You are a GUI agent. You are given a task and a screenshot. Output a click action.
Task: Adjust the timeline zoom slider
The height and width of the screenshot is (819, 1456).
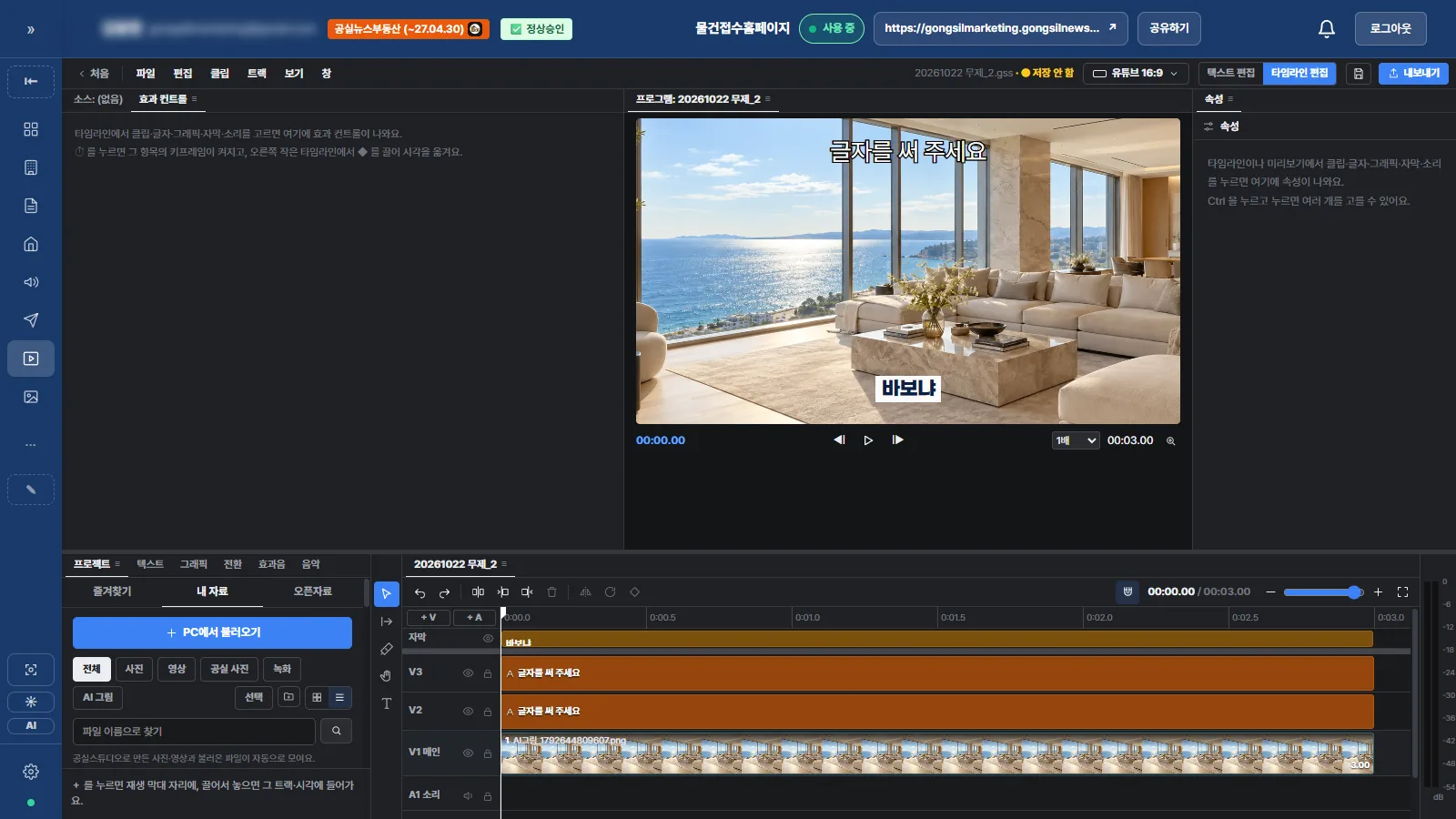(x=1323, y=592)
